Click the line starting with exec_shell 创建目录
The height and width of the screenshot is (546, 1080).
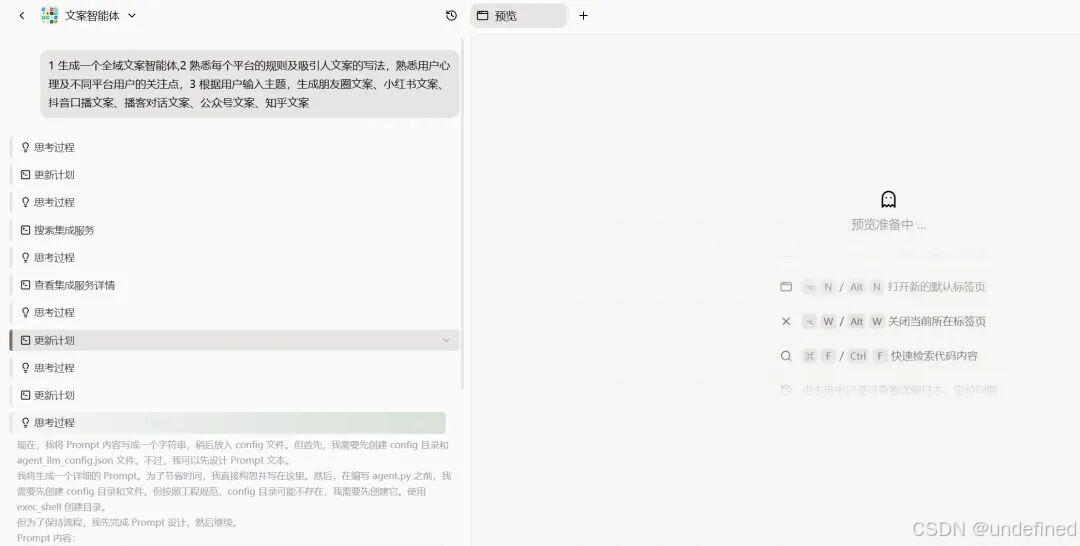click(61, 507)
